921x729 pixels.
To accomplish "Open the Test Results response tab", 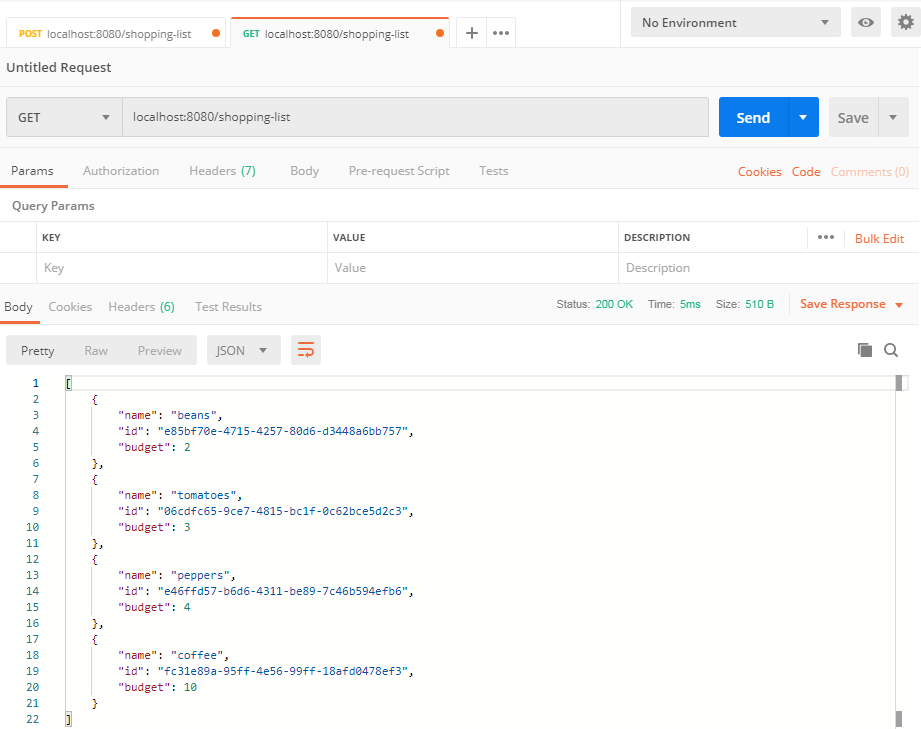I will 227,306.
